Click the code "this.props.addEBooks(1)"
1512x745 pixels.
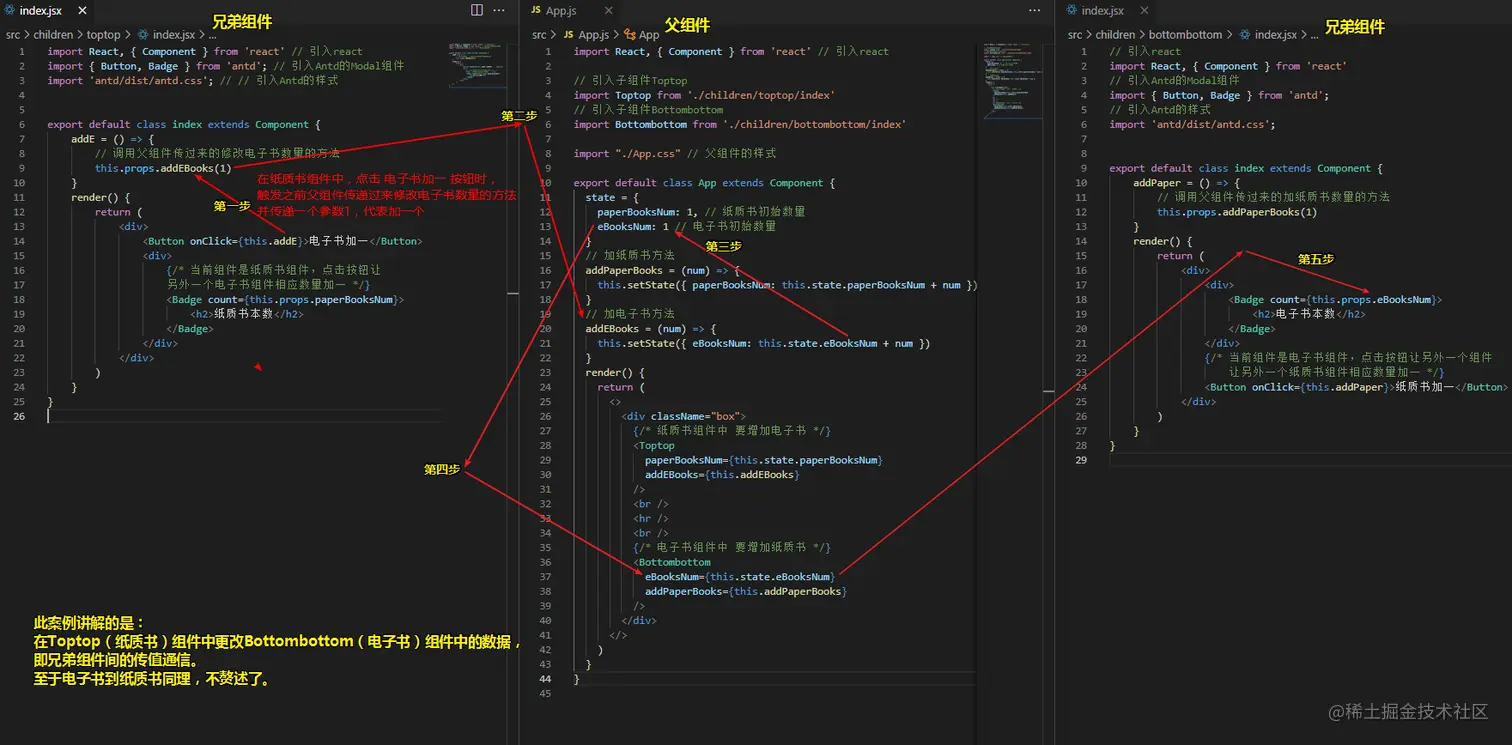pyautogui.click(x=163, y=168)
